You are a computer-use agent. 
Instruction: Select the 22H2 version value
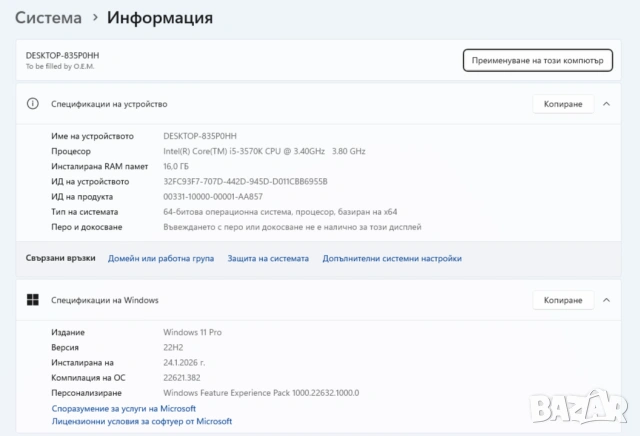[173, 347]
